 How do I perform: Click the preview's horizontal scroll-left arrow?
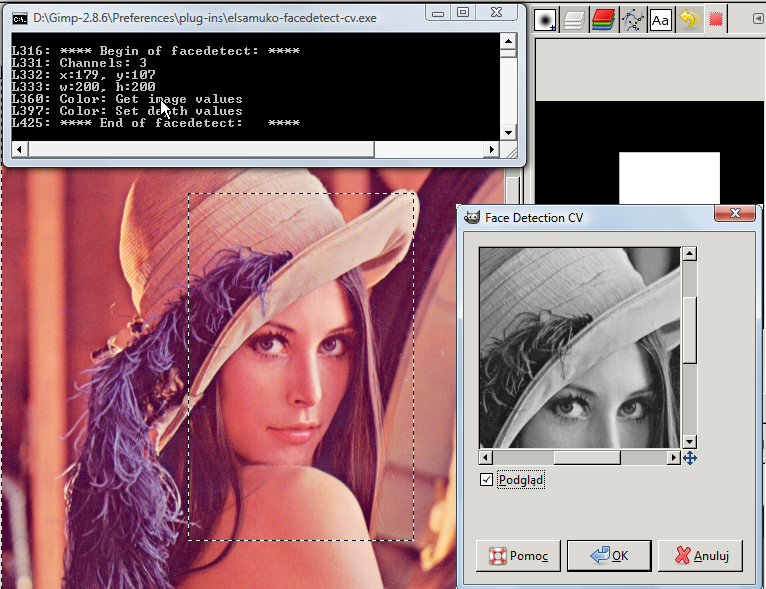[486, 458]
